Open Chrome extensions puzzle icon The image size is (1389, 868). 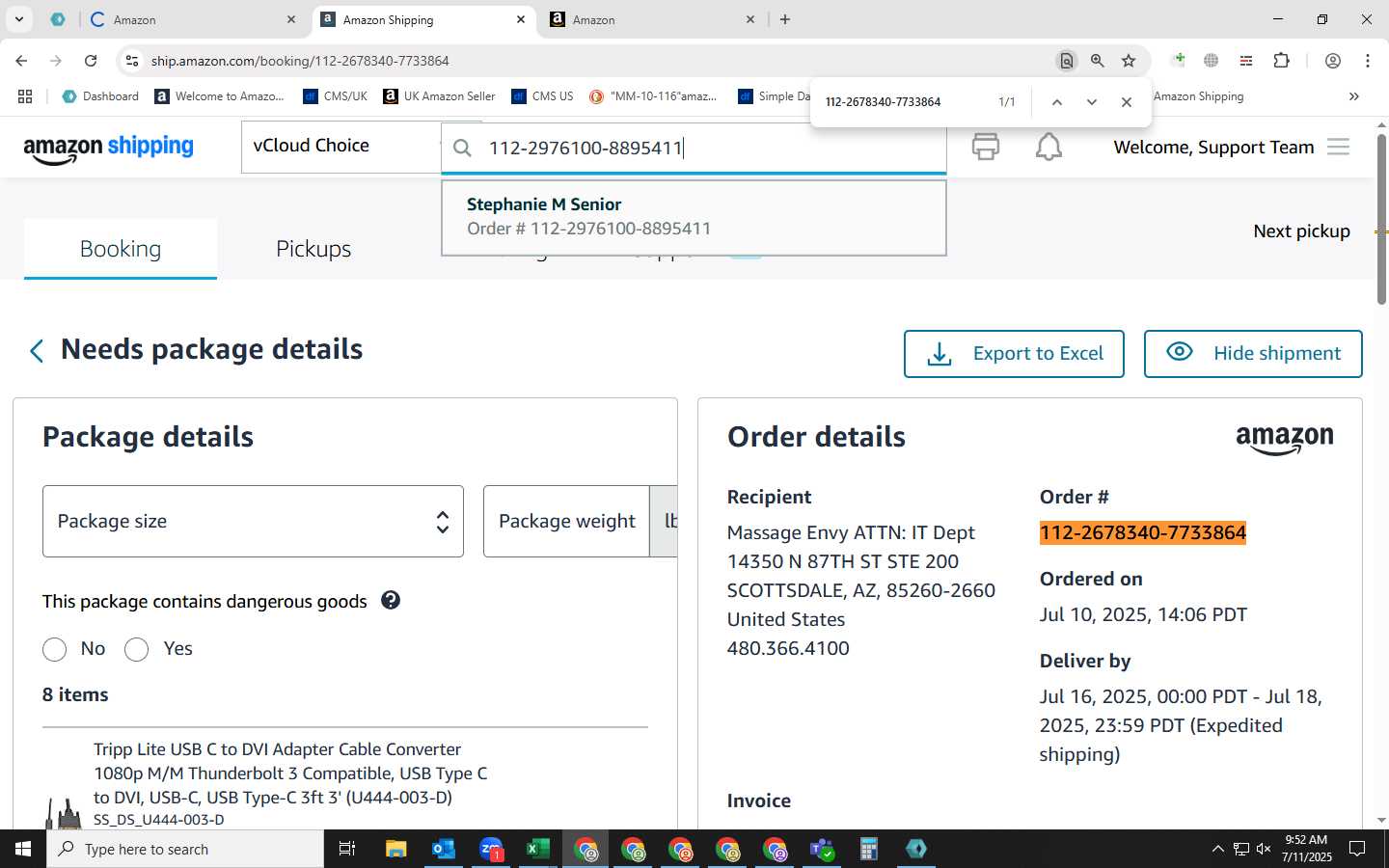coord(1281,61)
